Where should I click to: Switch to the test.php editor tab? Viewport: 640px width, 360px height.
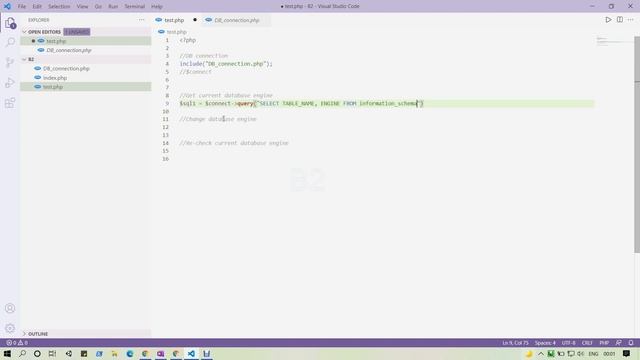click(x=174, y=20)
